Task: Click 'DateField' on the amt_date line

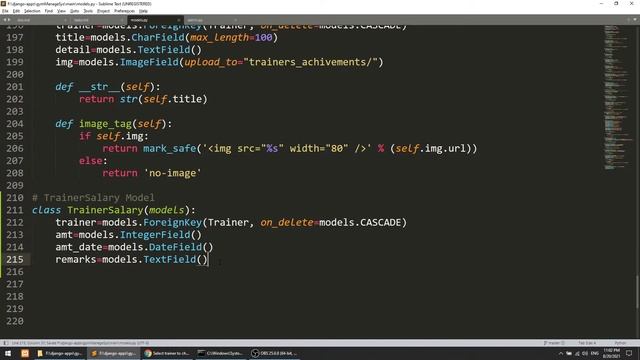Action: (x=176, y=247)
